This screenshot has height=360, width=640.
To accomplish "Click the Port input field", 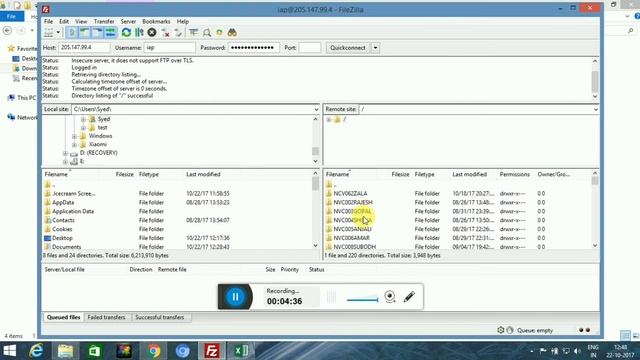I will pos(309,47).
